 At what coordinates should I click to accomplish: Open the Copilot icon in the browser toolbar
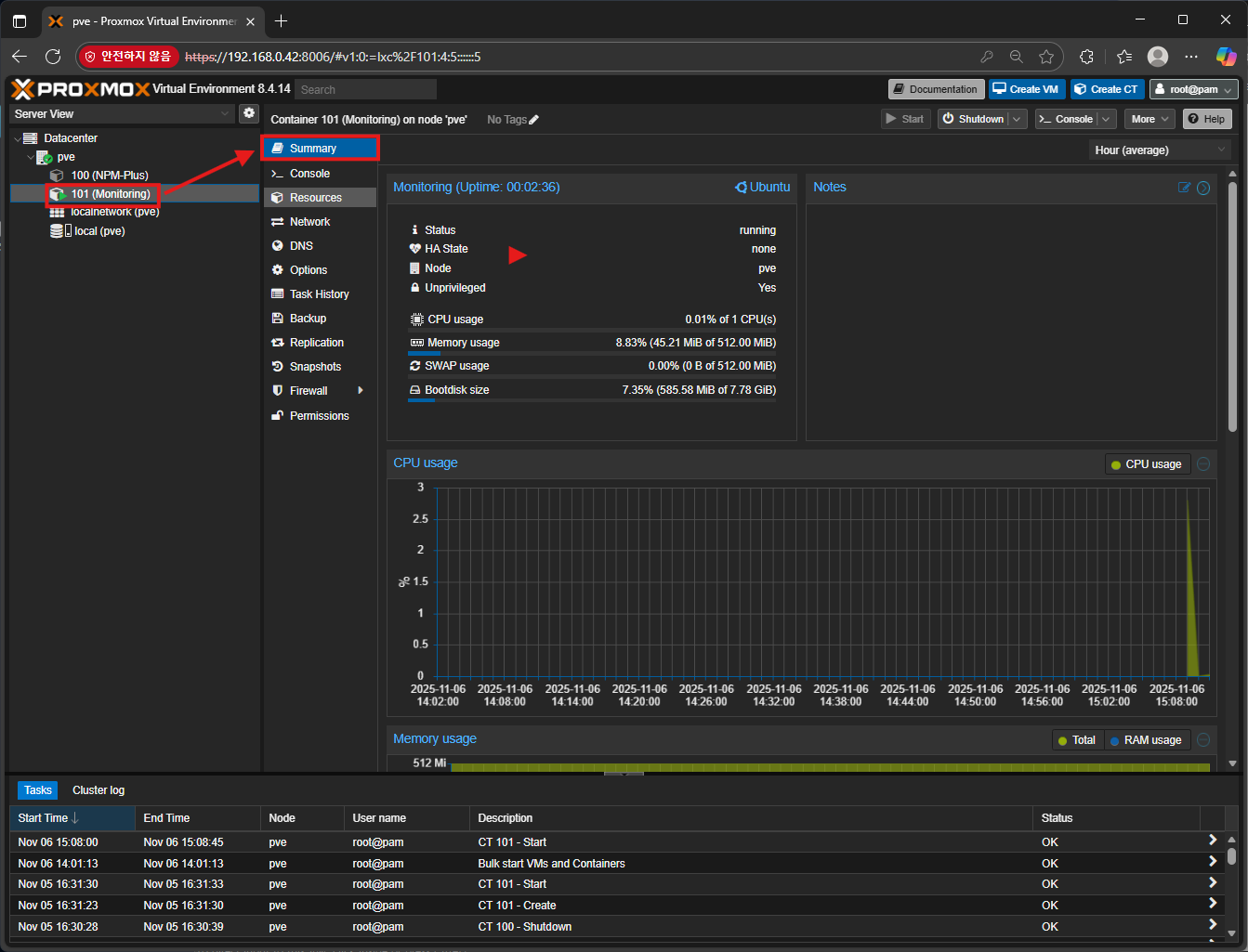(1227, 57)
